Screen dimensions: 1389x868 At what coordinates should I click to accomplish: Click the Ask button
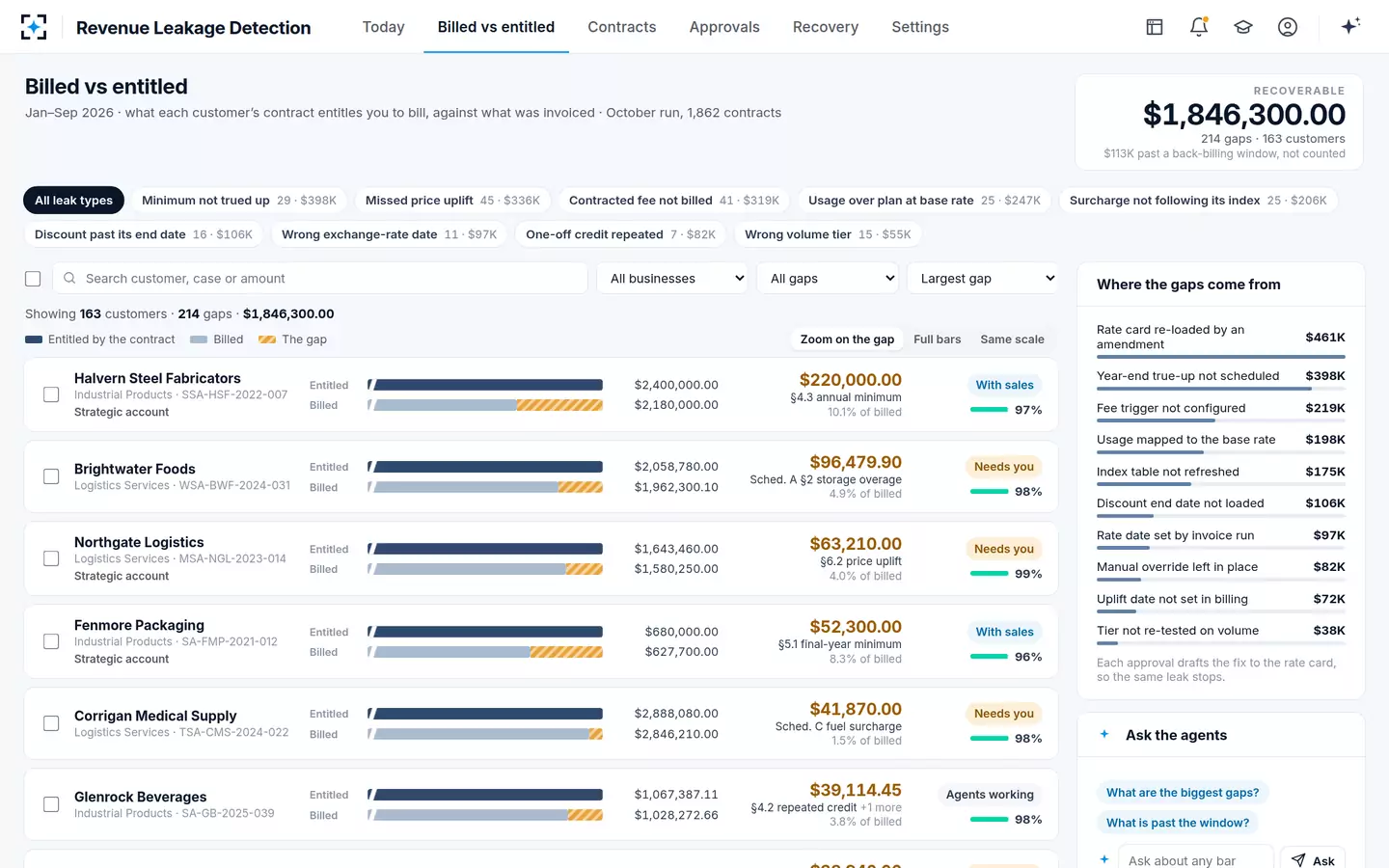coord(1313,859)
